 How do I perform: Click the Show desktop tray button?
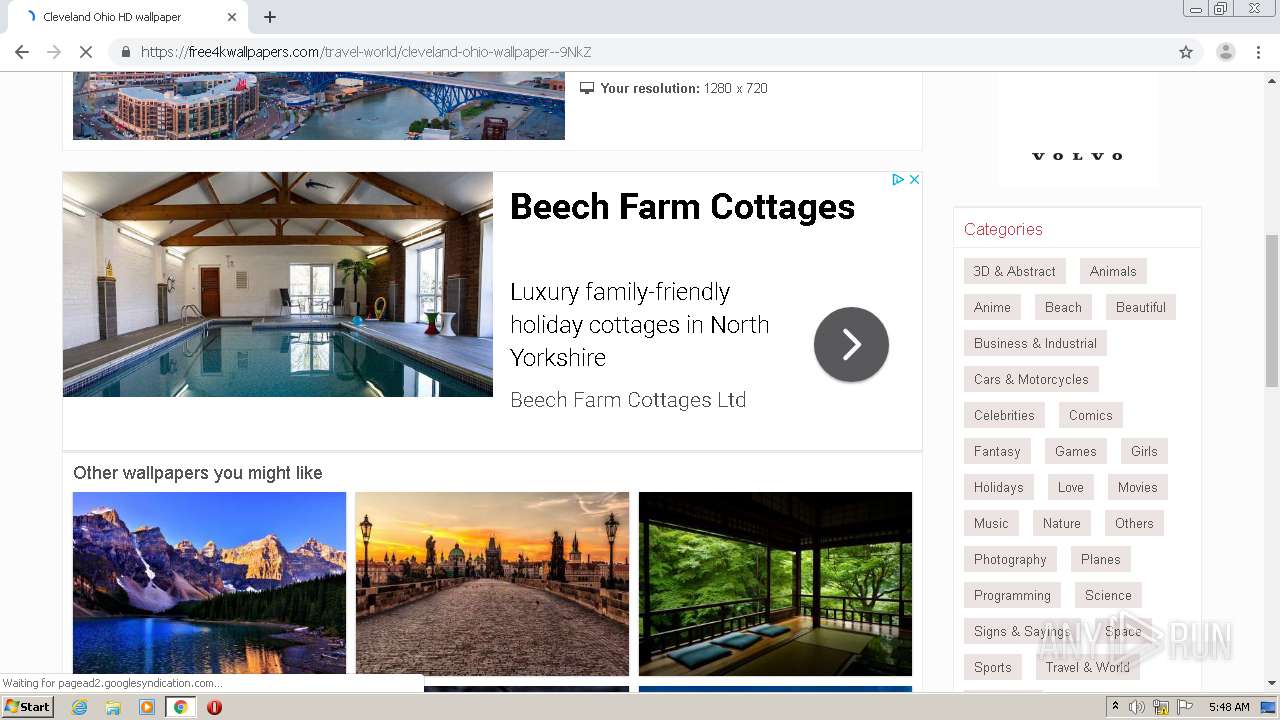[1269, 707]
